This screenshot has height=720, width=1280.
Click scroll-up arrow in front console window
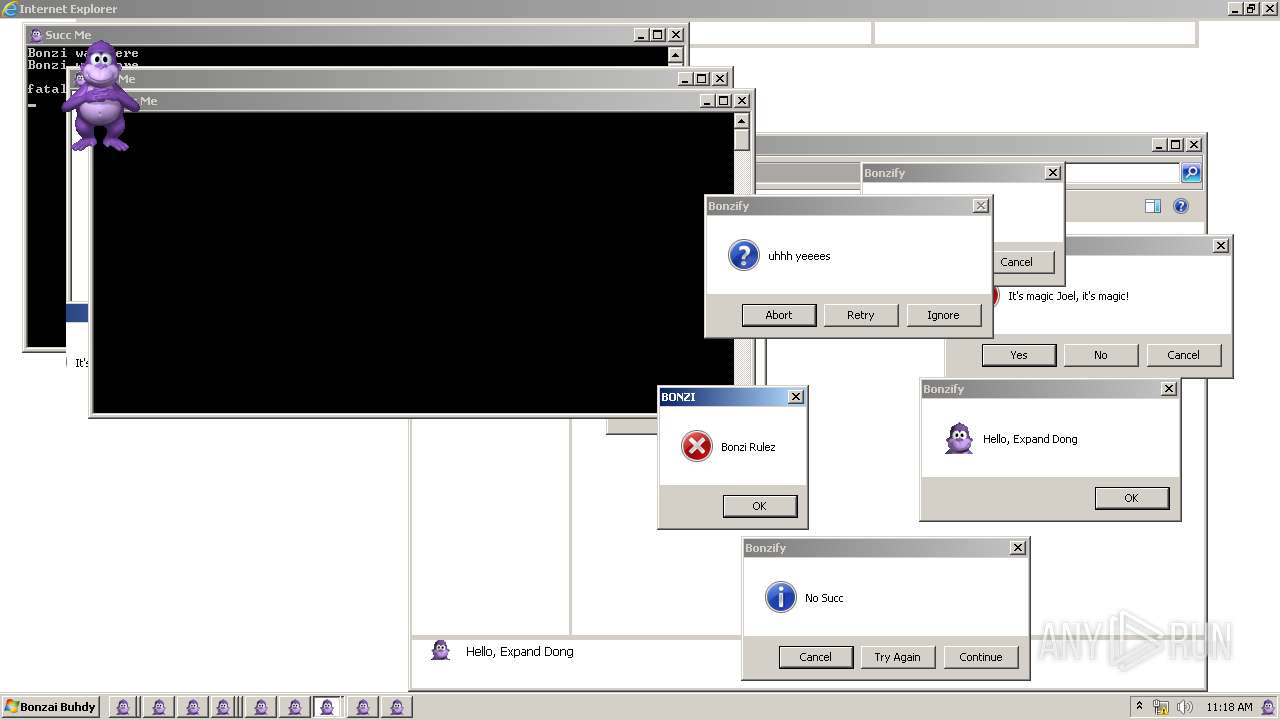[741, 121]
